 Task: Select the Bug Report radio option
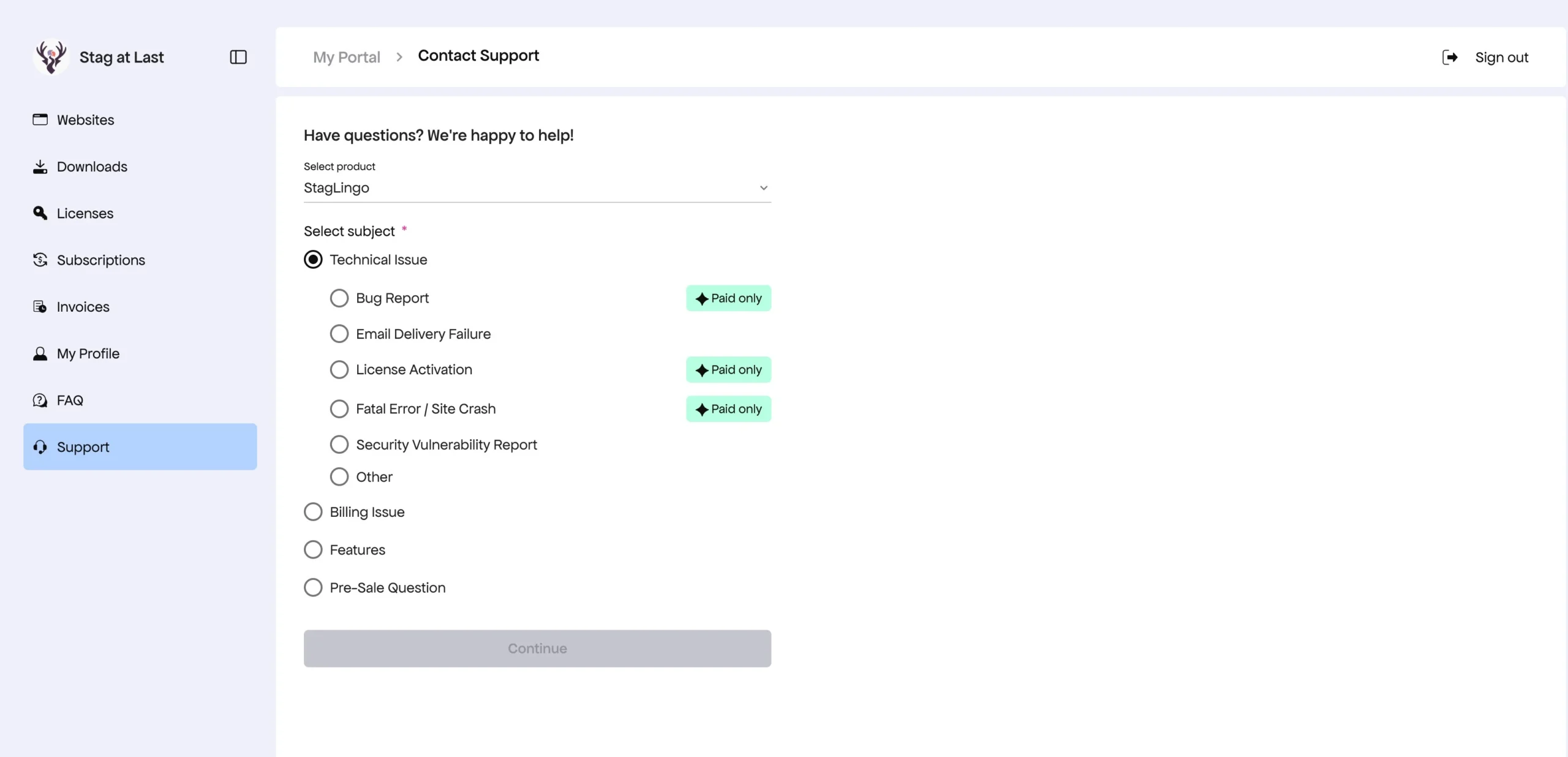[339, 298]
